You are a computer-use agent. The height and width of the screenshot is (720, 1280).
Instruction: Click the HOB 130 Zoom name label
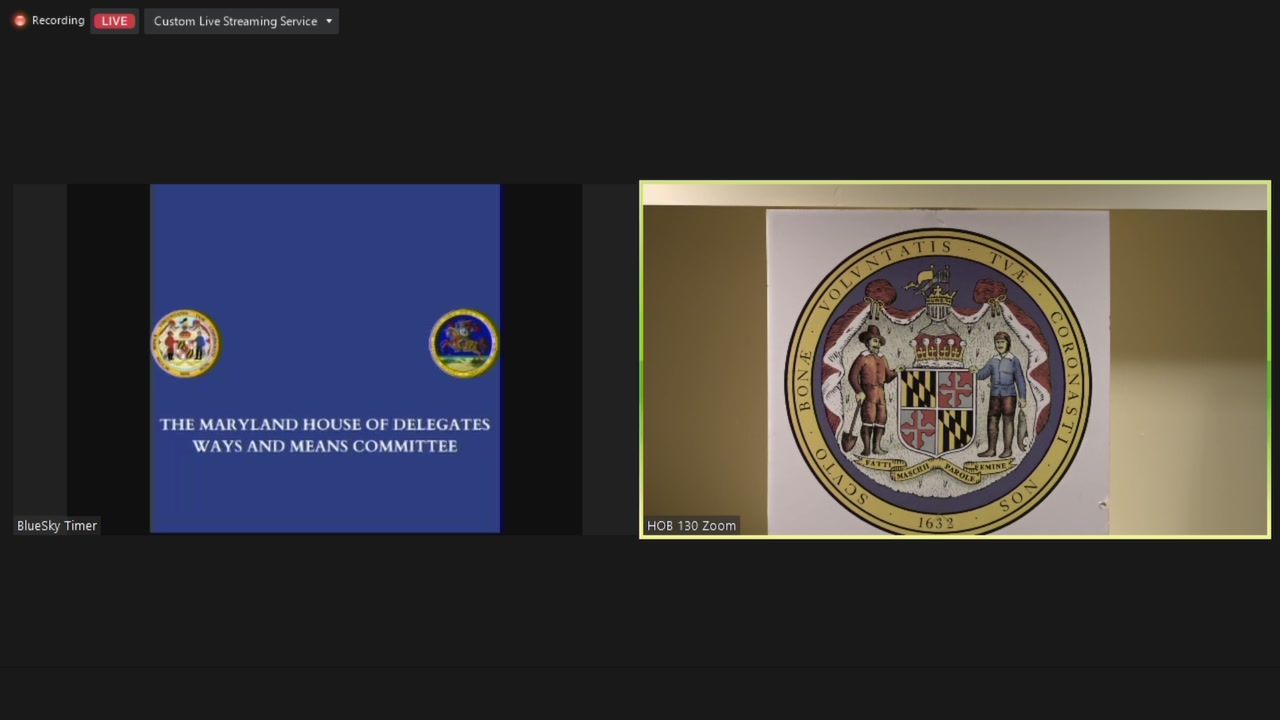pos(691,526)
